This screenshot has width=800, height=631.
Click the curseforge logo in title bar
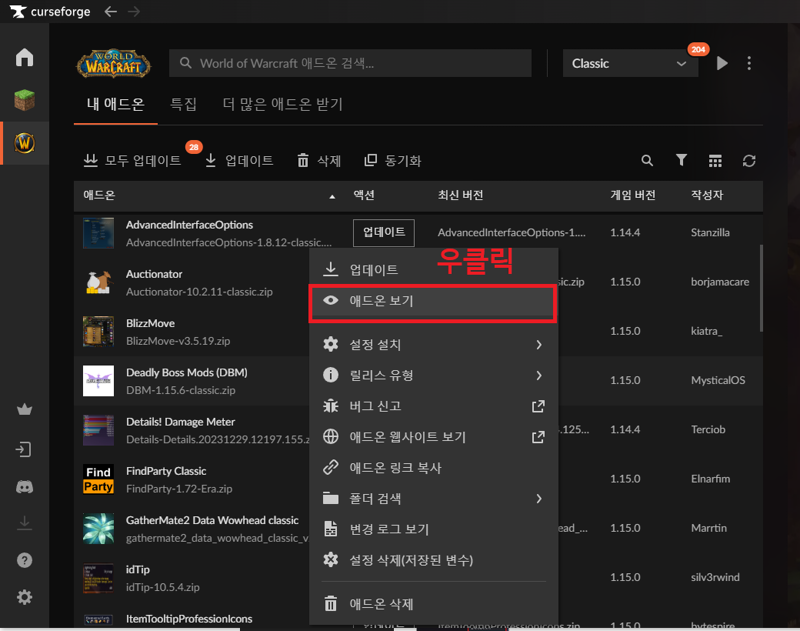pos(50,11)
